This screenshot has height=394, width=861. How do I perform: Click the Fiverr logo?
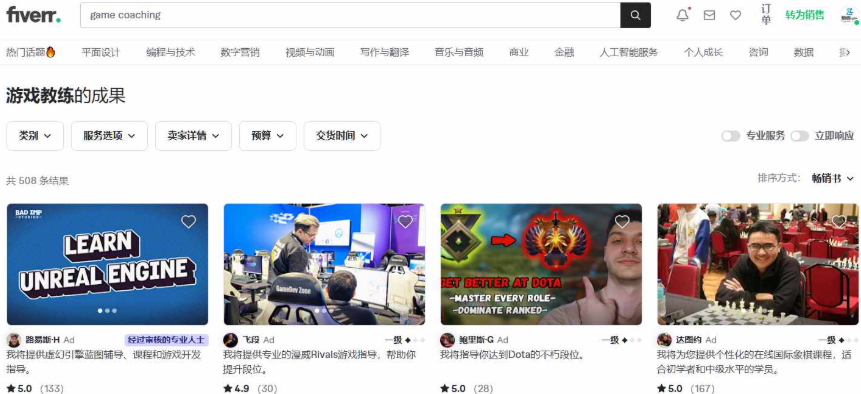pyautogui.click(x=33, y=15)
